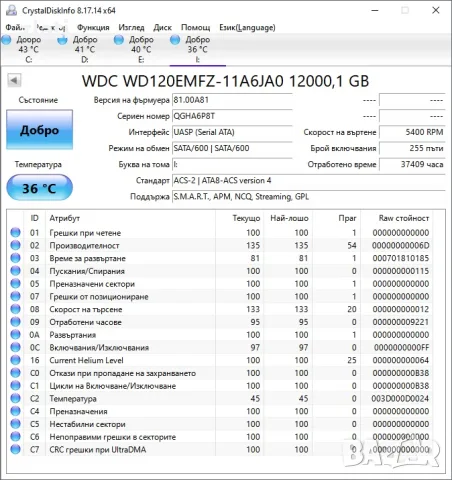Image resolution: width=452 pixels, height=480 pixels.
Task: Click status orb for C5 Нестабилни сектори
Action: (15, 424)
